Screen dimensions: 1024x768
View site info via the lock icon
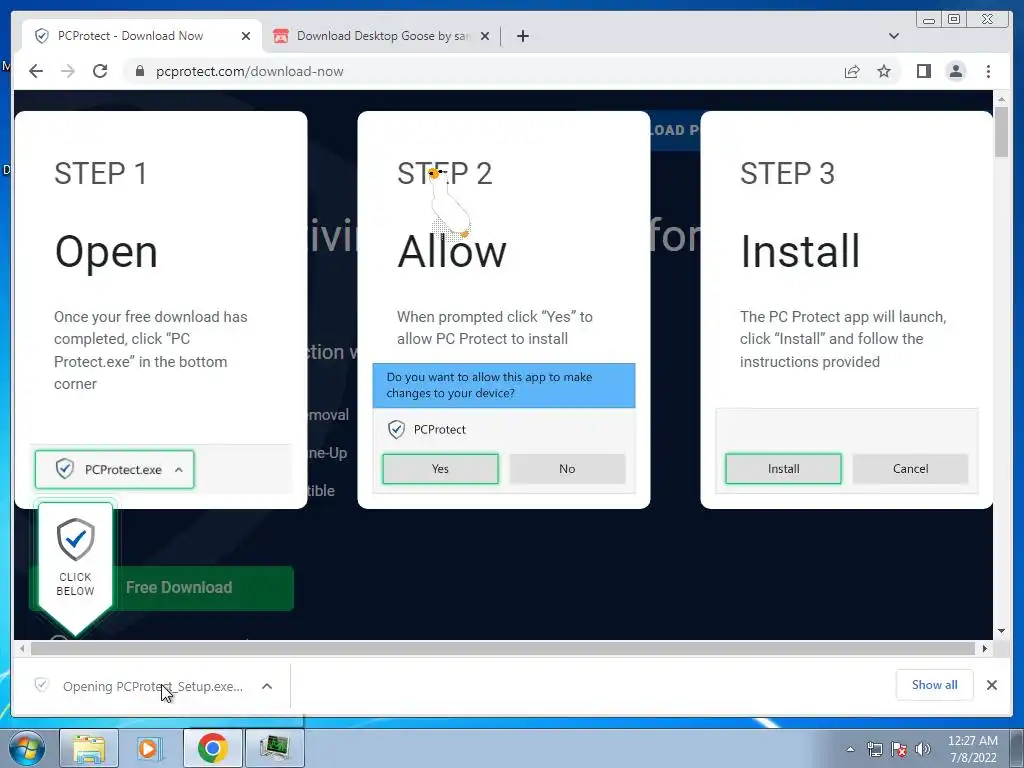[x=140, y=71]
